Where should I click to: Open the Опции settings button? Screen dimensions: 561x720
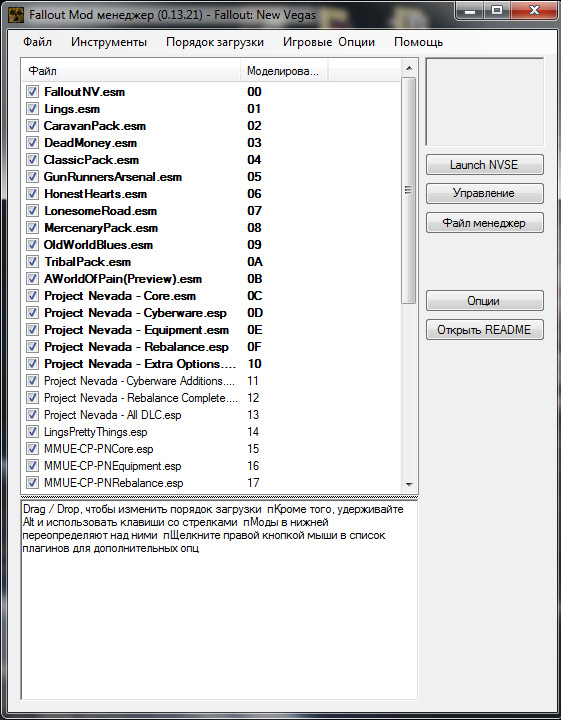tap(484, 301)
